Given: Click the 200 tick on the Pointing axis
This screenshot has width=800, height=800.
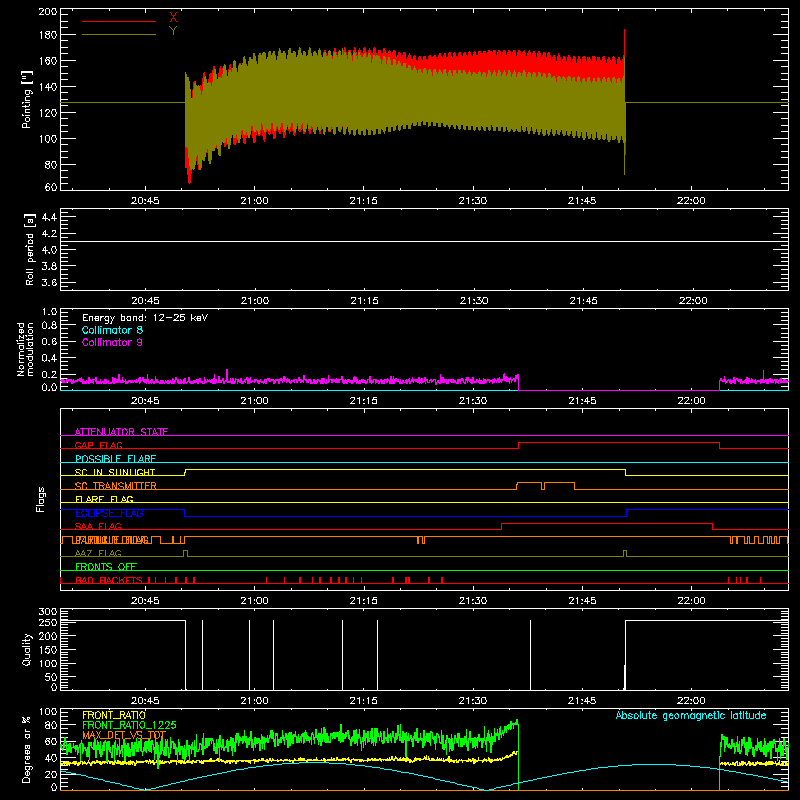Looking at the screenshot, I should [x=47, y=11].
